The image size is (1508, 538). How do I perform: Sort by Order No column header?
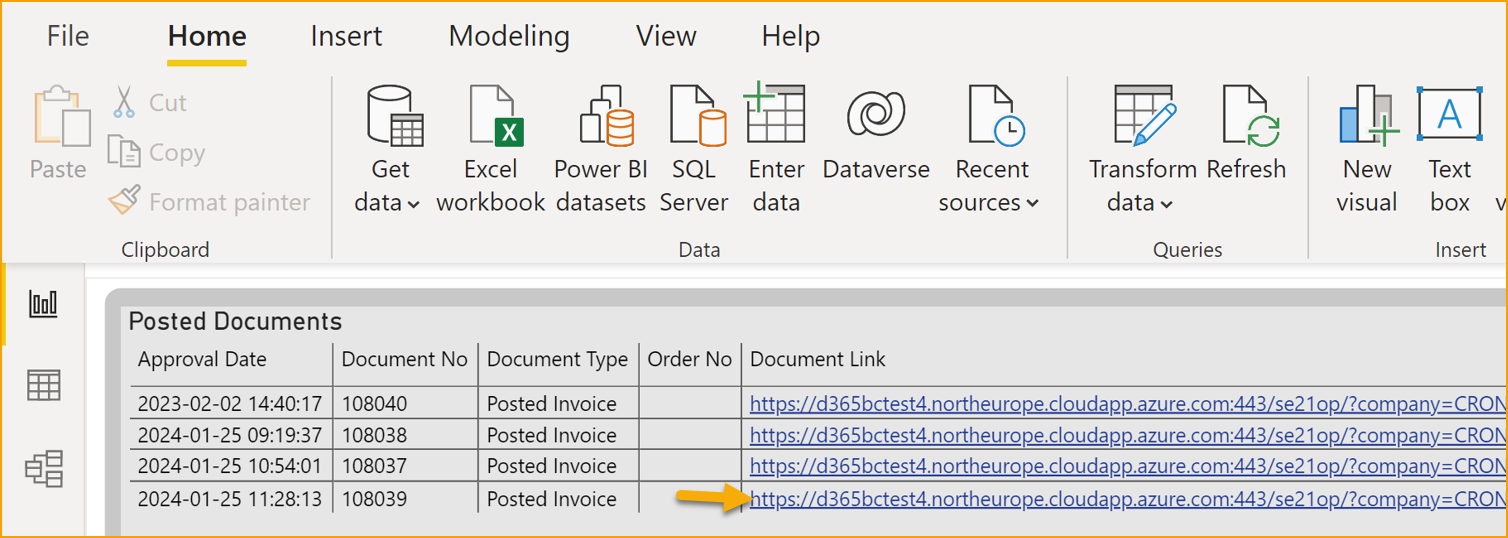tap(690, 359)
